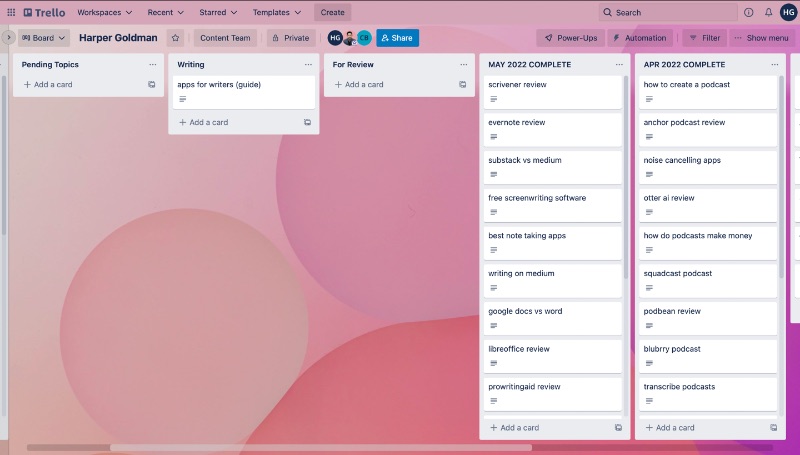The image size is (800, 455).
Task: Open the Recent dropdown
Action: (x=165, y=12)
